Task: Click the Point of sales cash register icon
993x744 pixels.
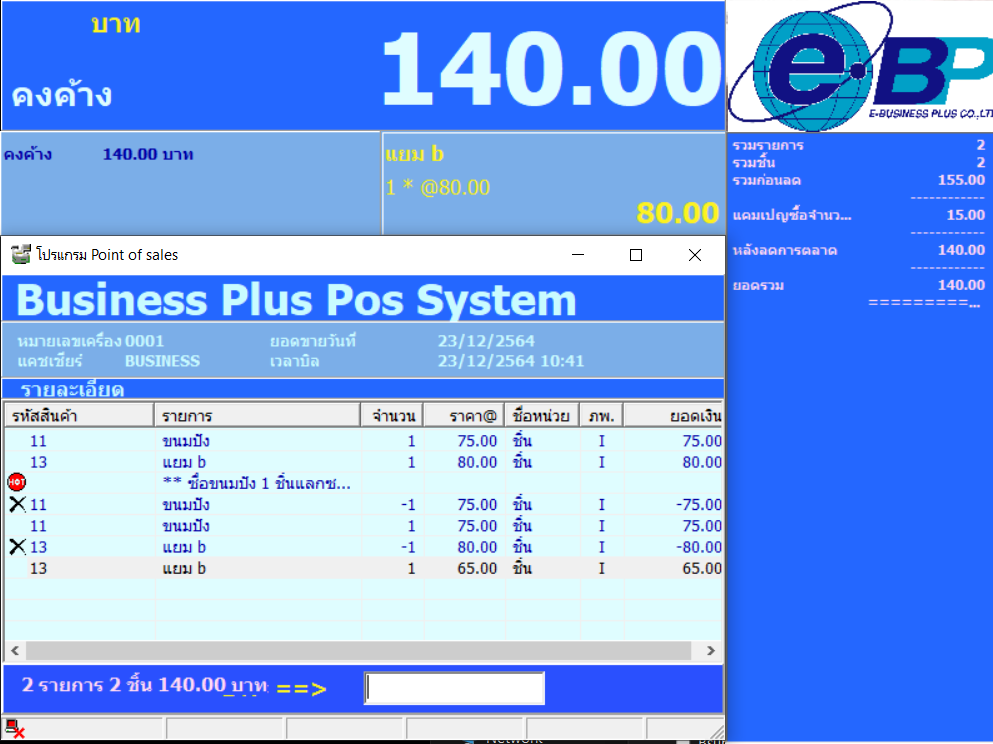Action: click(21, 255)
